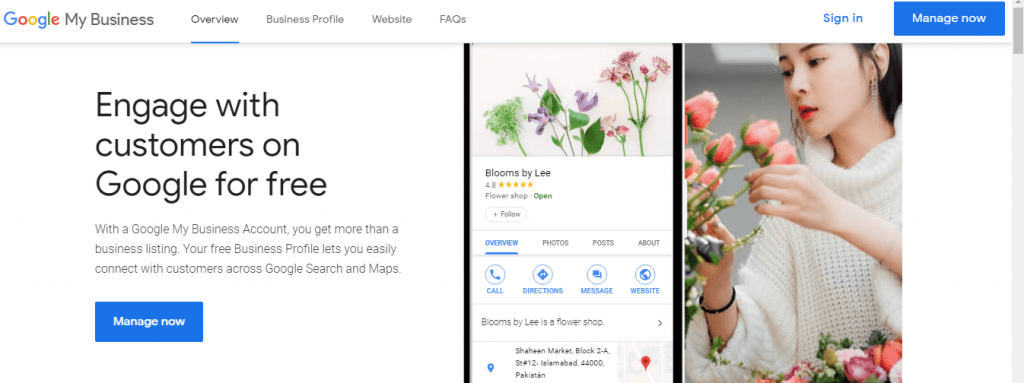The width and height of the screenshot is (1024, 383).
Task: Click the five star rating
Action: point(516,185)
